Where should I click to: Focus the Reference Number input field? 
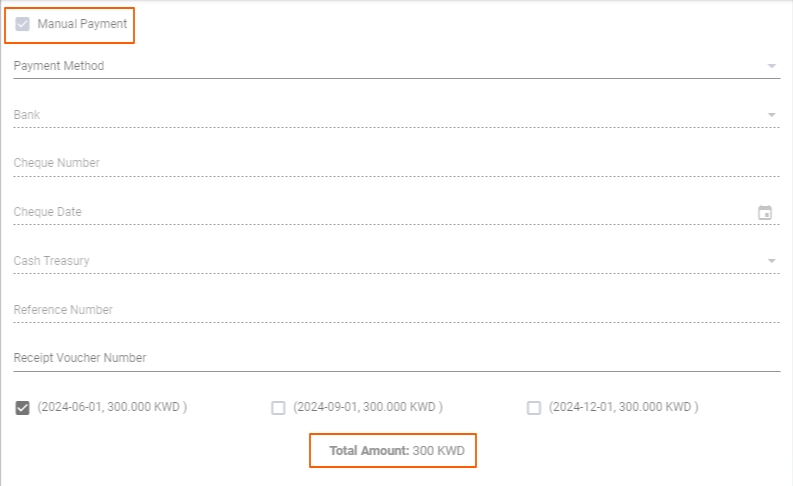(x=380, y=310)
